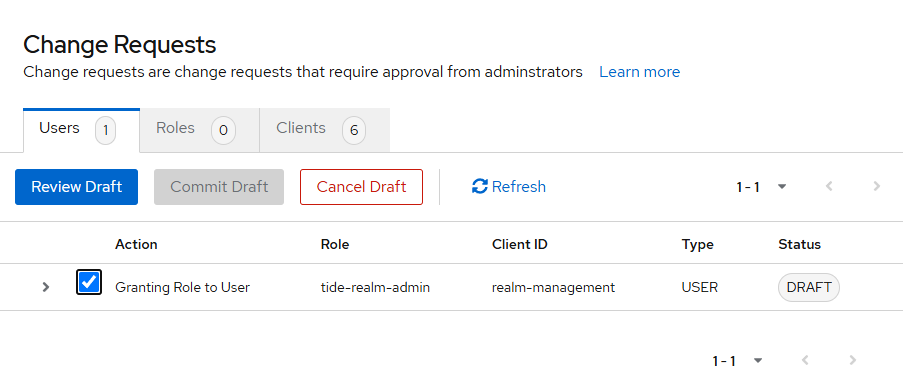Go to previous page in bottom pagination
The image size is (903, 386).
(806, 361)
